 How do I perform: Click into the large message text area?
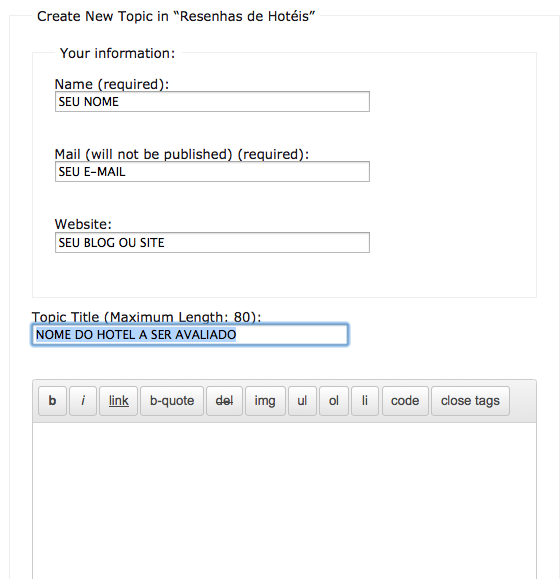284,501
